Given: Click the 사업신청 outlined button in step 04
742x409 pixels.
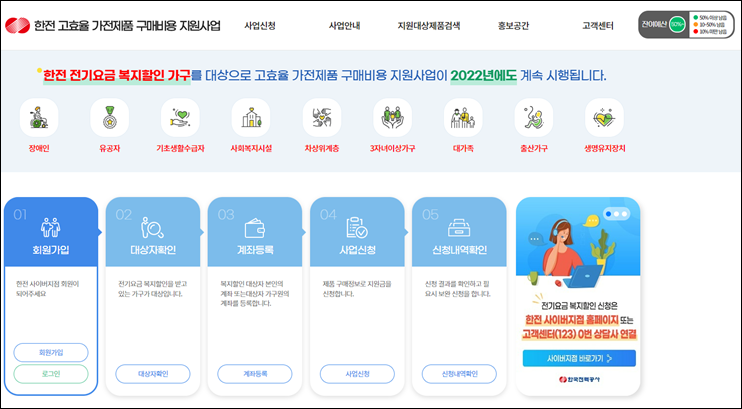Looking at the screenshot, I should click(x=357, y=374).
